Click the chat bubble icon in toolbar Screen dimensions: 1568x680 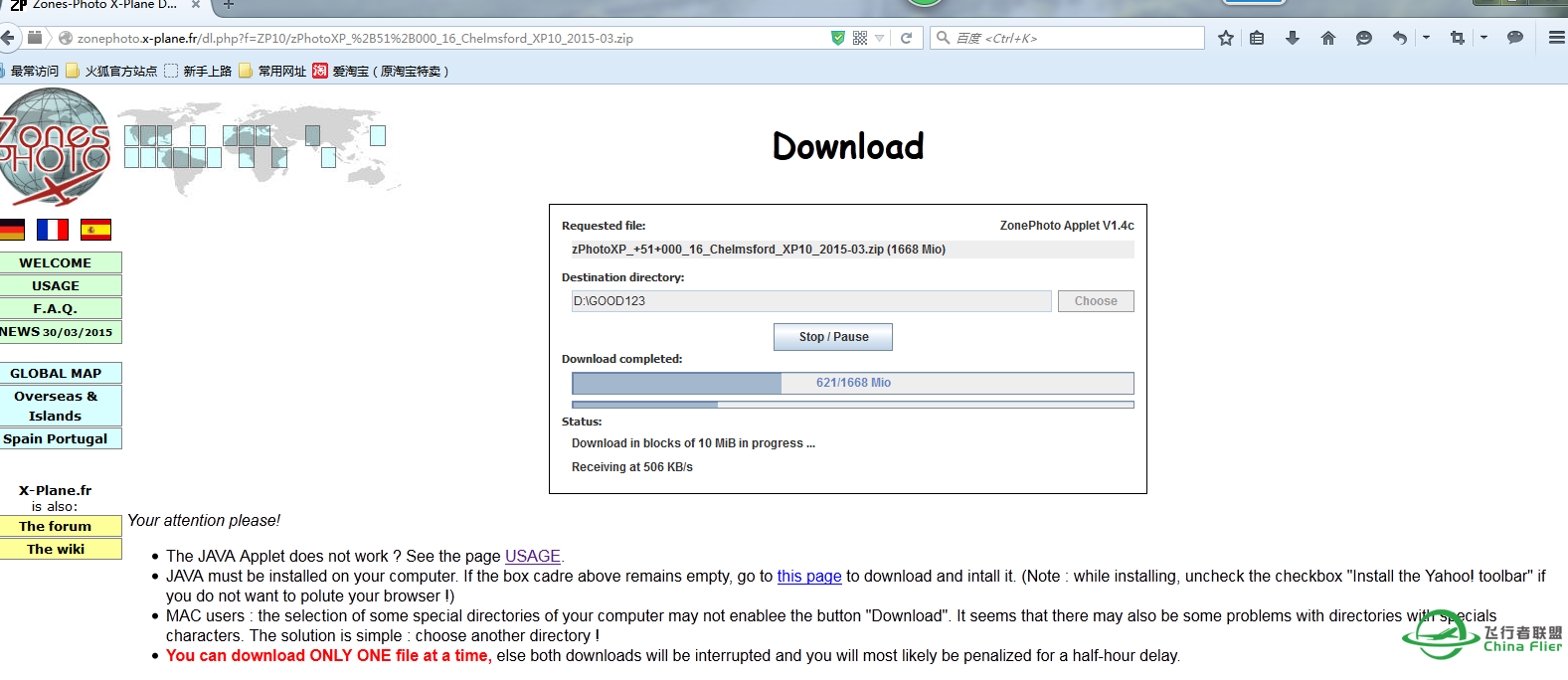(1515, 38)
